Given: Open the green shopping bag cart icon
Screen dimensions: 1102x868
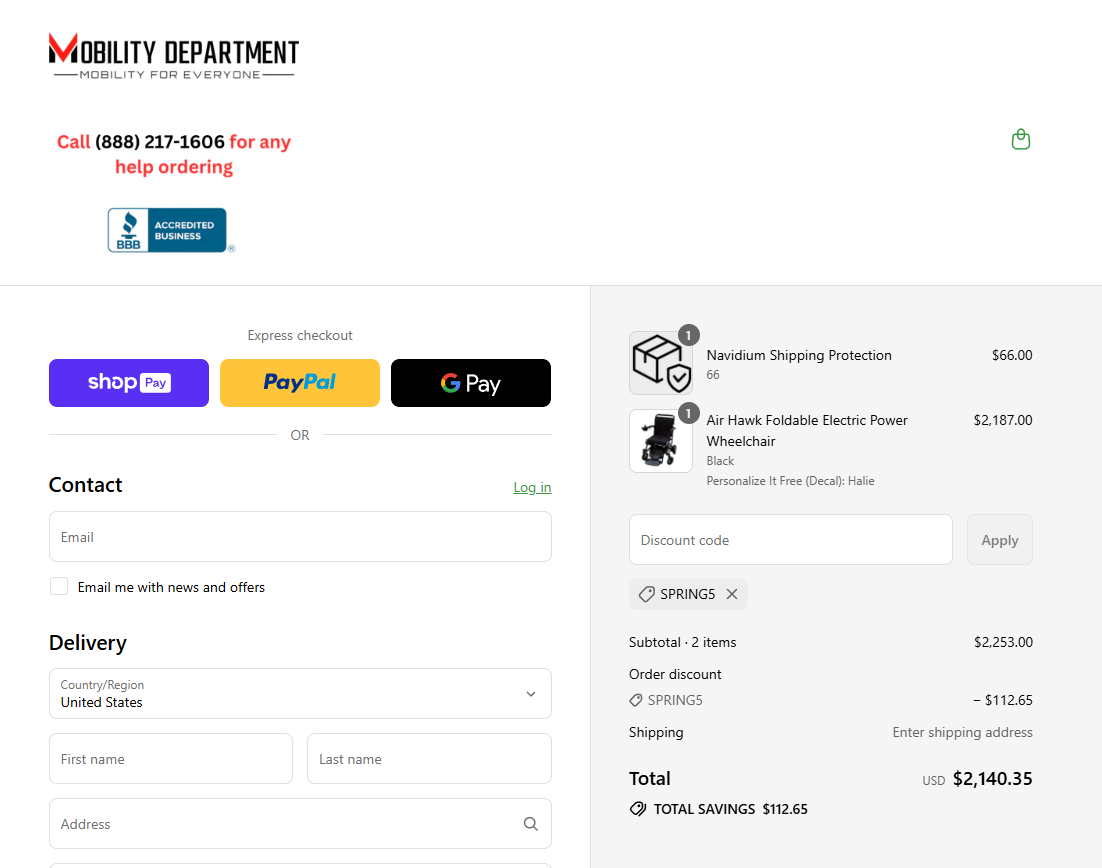Looking at the screenshot, I should coord(1020,139).
